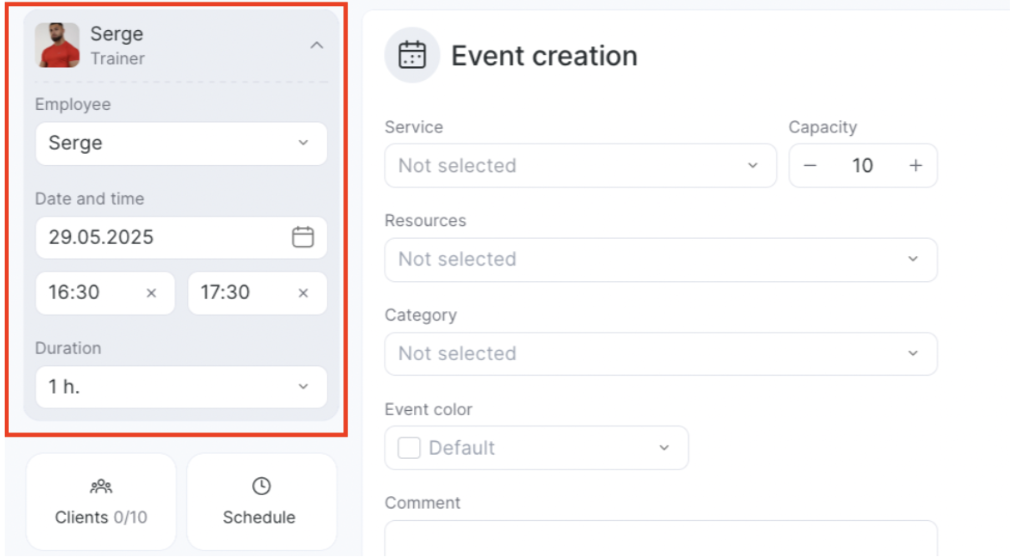Click the Default event color swatch
The height and width of the screenshot is (560, 1010).
tap(409, 448)
